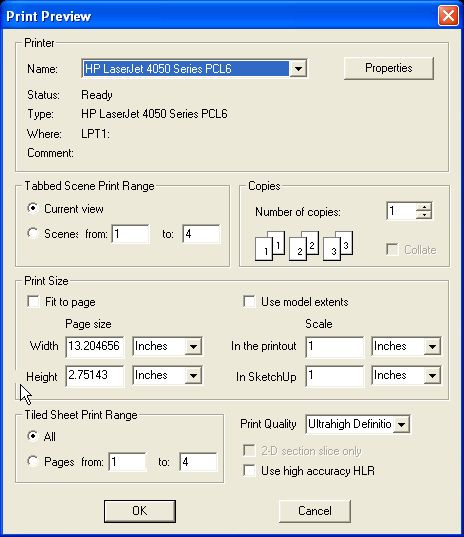Toggle Use high accuracy HLR

point(249,471)
